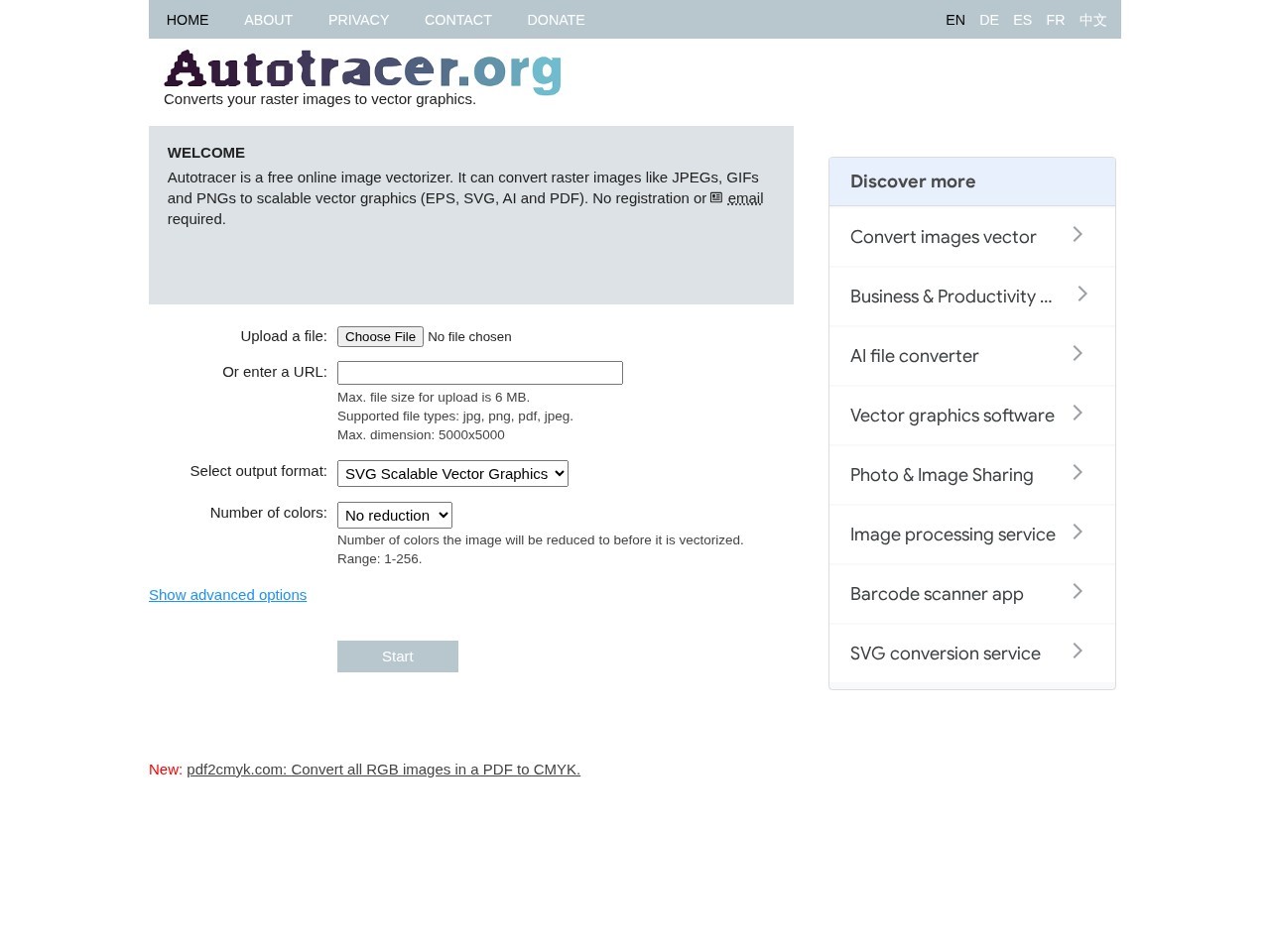Click 'Supported file types: jpg, png, pdf, jpeg.' text
1270x952 pixels.
[455, 416]
